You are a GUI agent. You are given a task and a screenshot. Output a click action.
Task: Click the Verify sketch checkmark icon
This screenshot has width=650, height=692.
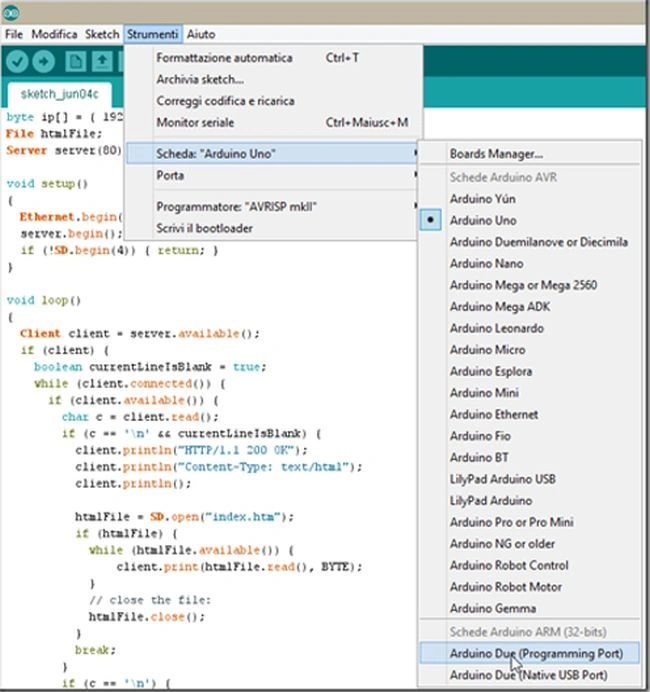[18, 61]
